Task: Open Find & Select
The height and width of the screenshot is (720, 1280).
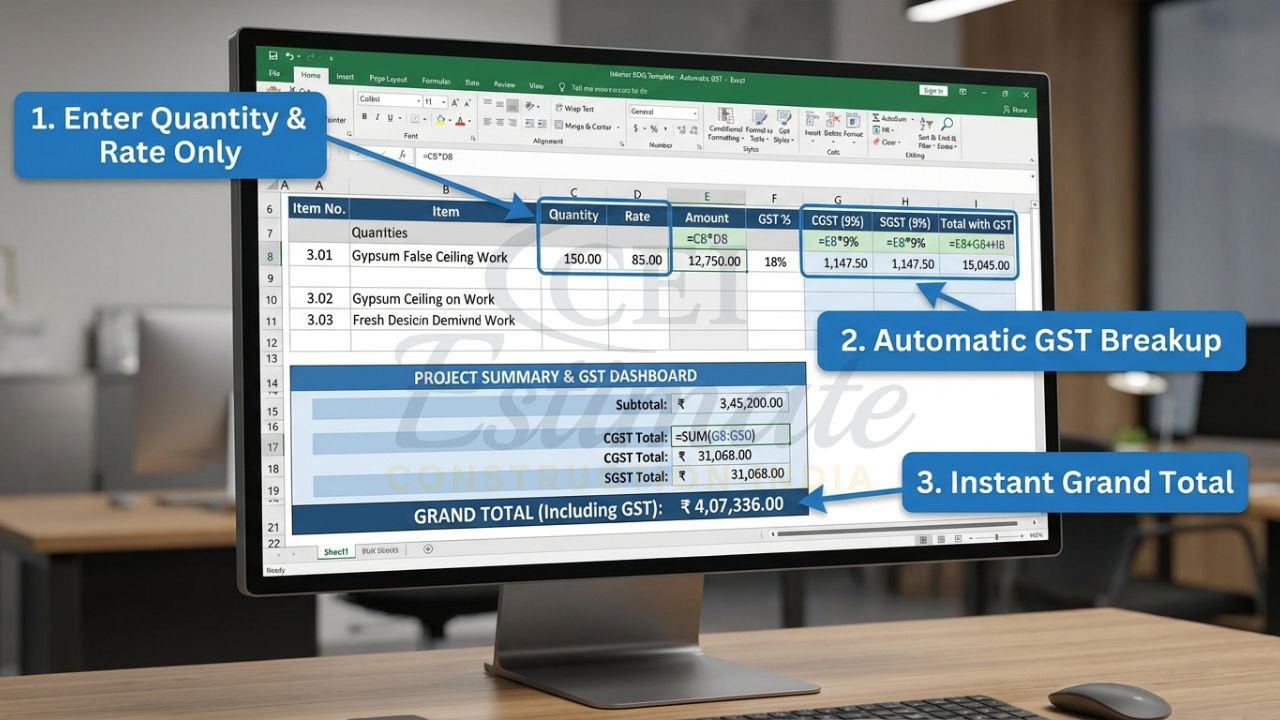Action: click(947, 124)
